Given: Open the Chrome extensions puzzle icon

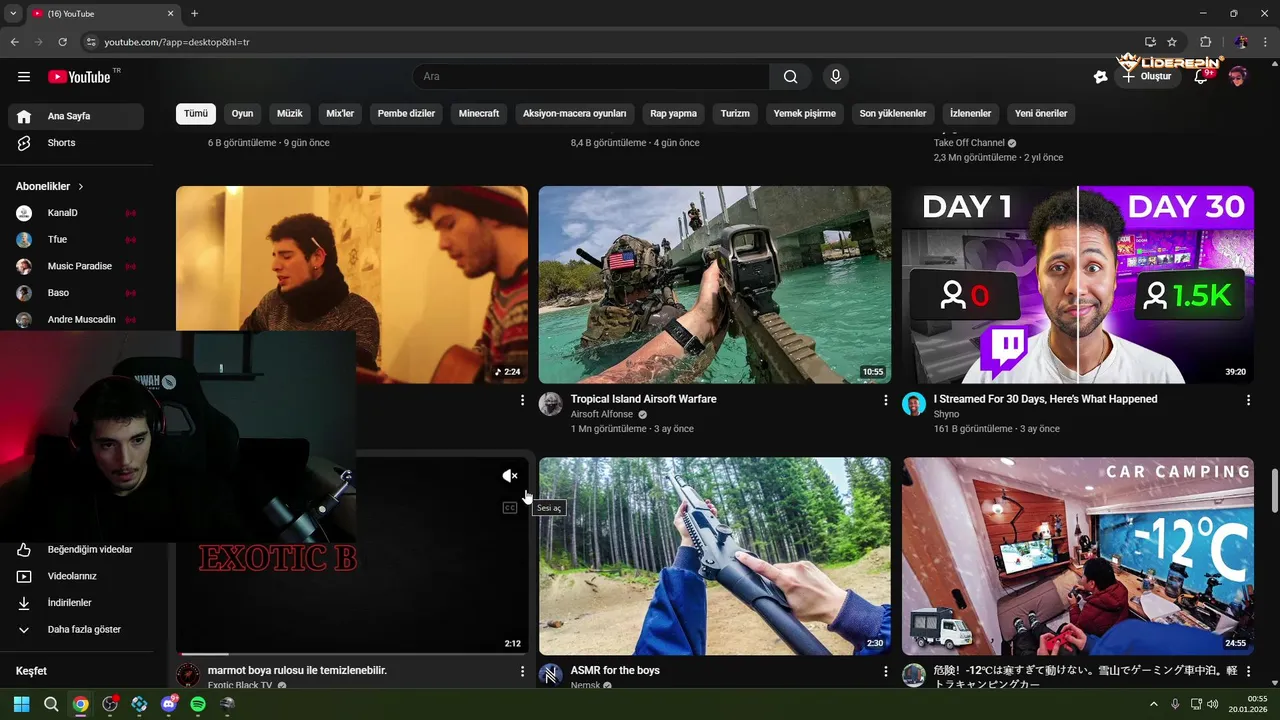Looking at the screenshot, I should click(1205, 42).
